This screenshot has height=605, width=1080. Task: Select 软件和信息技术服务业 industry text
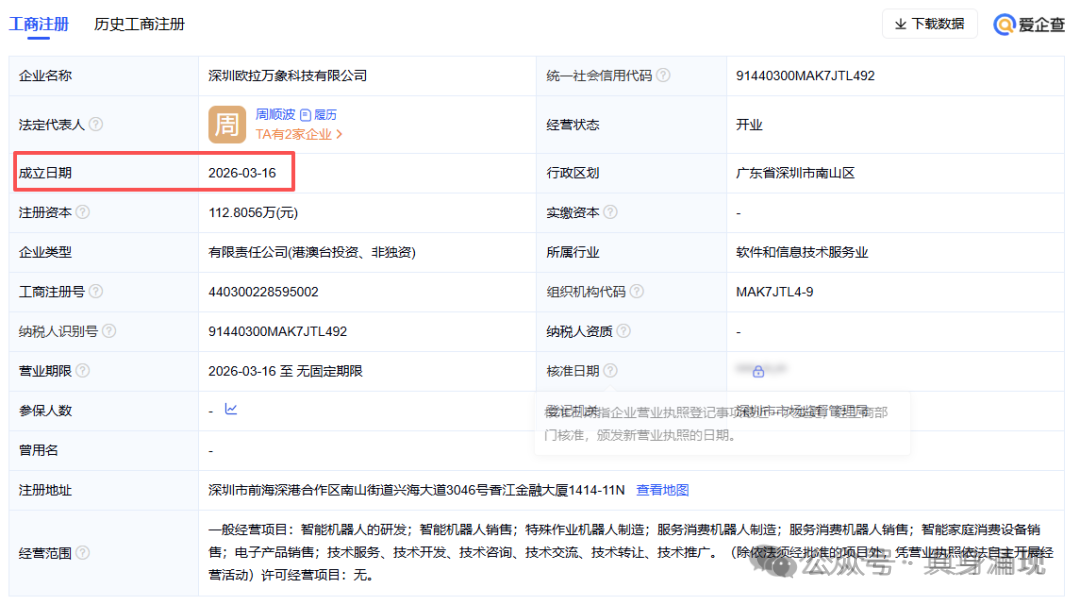(802, 252)
